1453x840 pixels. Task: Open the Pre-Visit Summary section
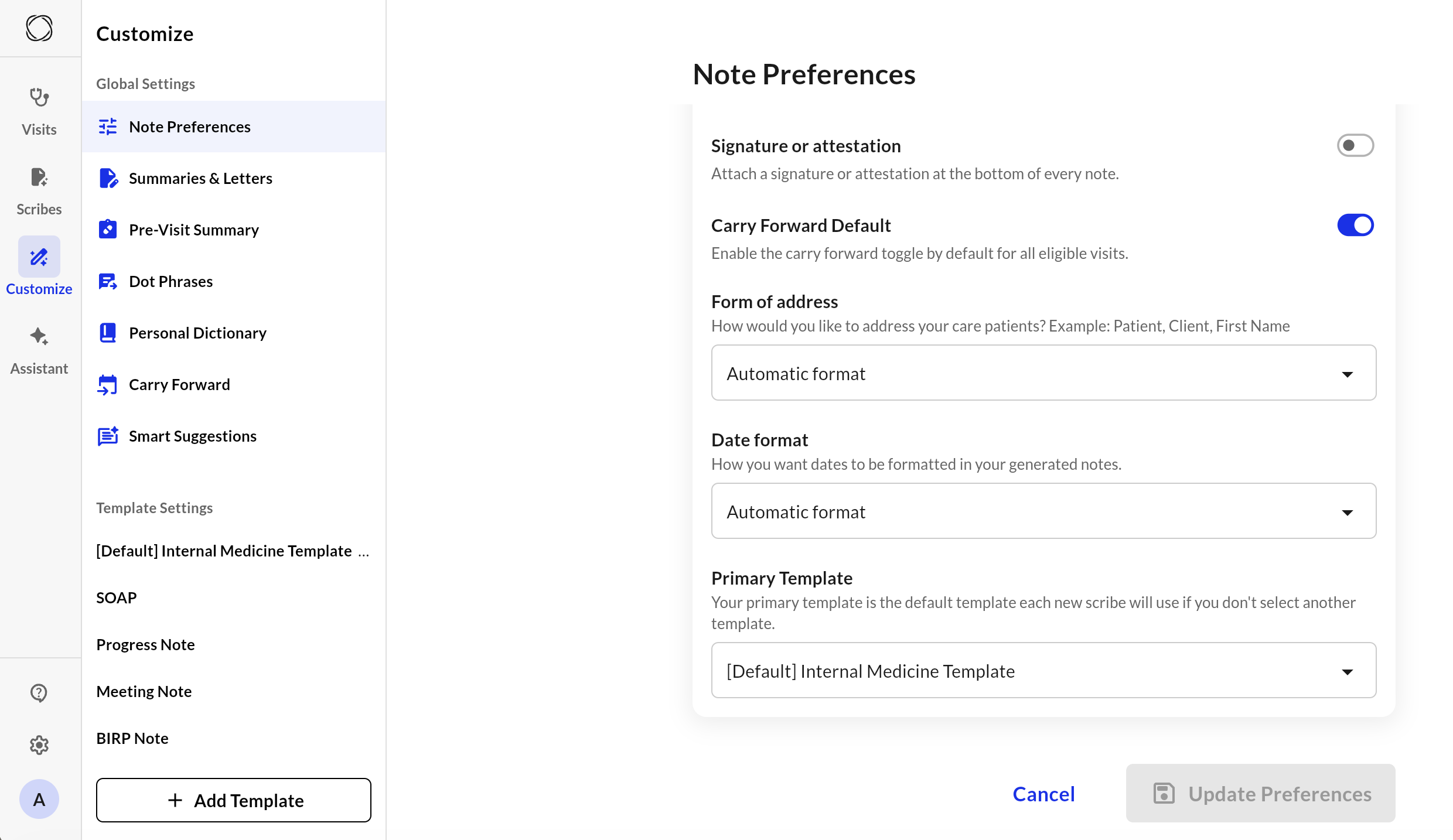[193, 230]
